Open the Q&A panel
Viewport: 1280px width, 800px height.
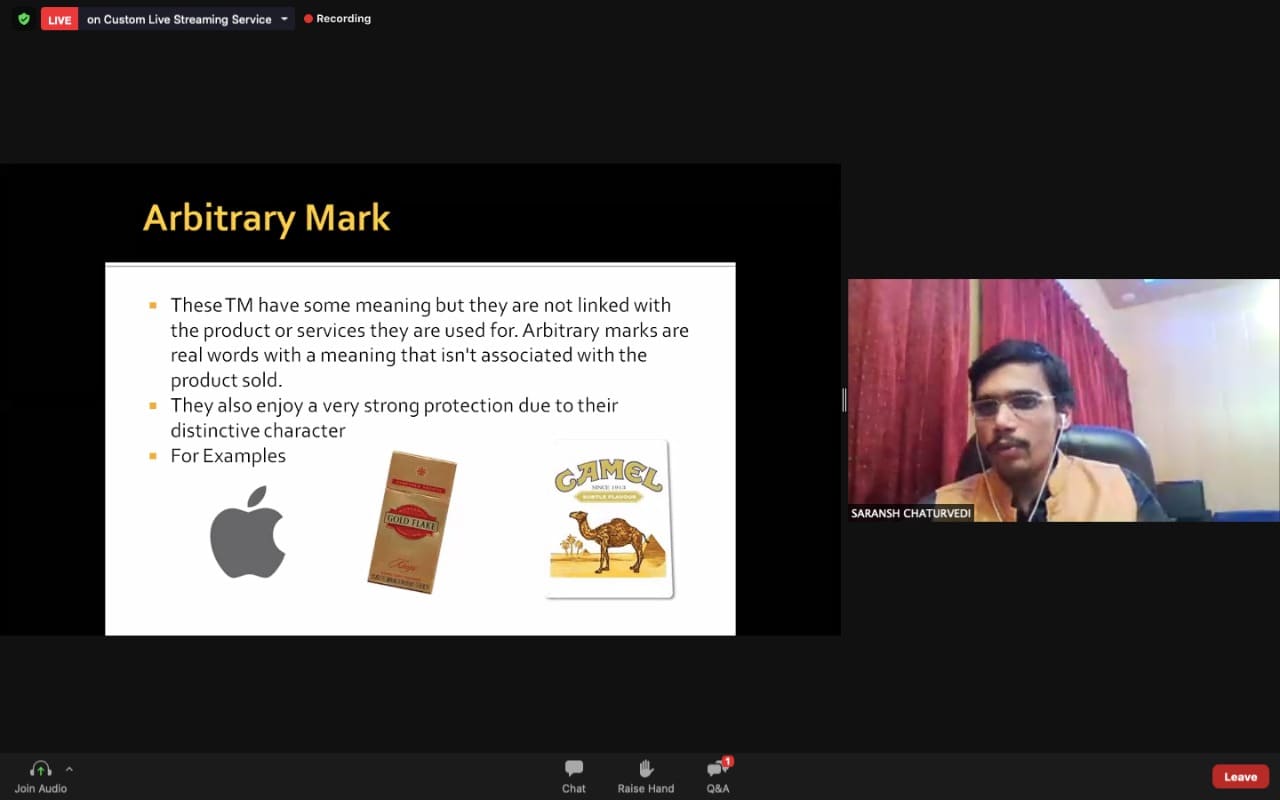717,775
